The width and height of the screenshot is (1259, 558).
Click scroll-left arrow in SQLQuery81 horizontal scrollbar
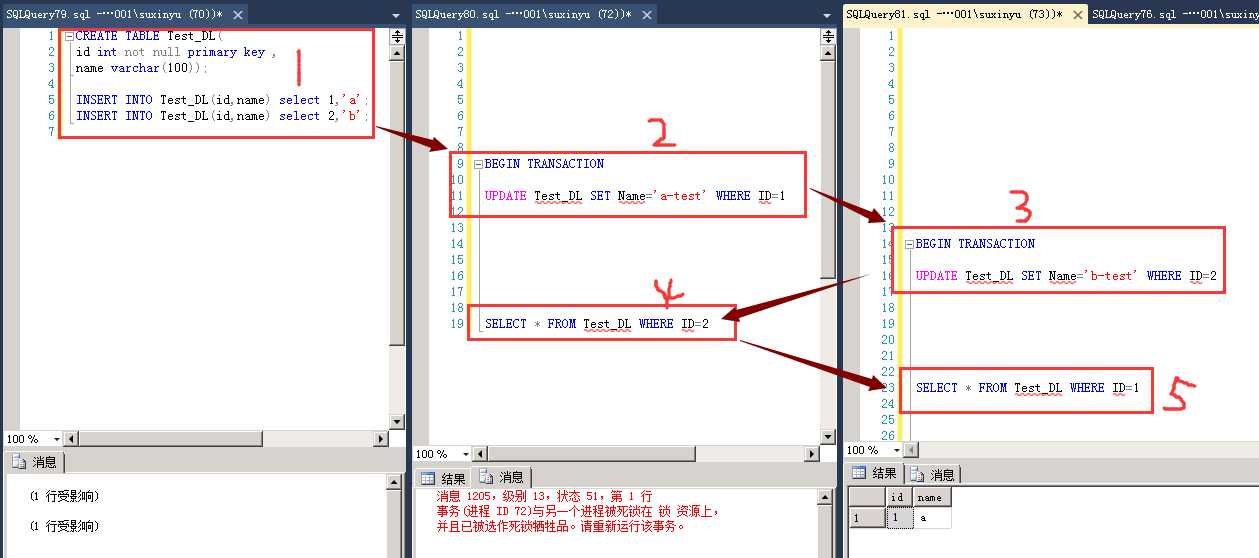point(912,451)
